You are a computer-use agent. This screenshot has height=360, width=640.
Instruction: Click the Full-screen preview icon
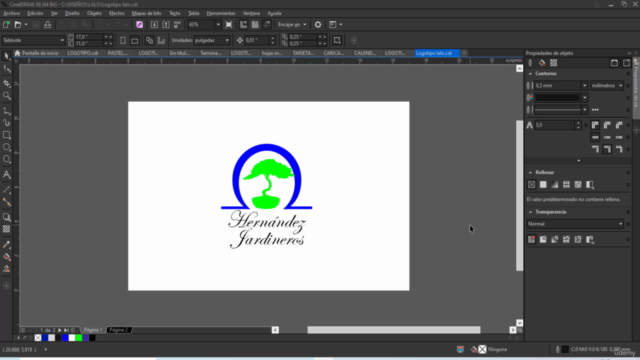click(229, 24)
